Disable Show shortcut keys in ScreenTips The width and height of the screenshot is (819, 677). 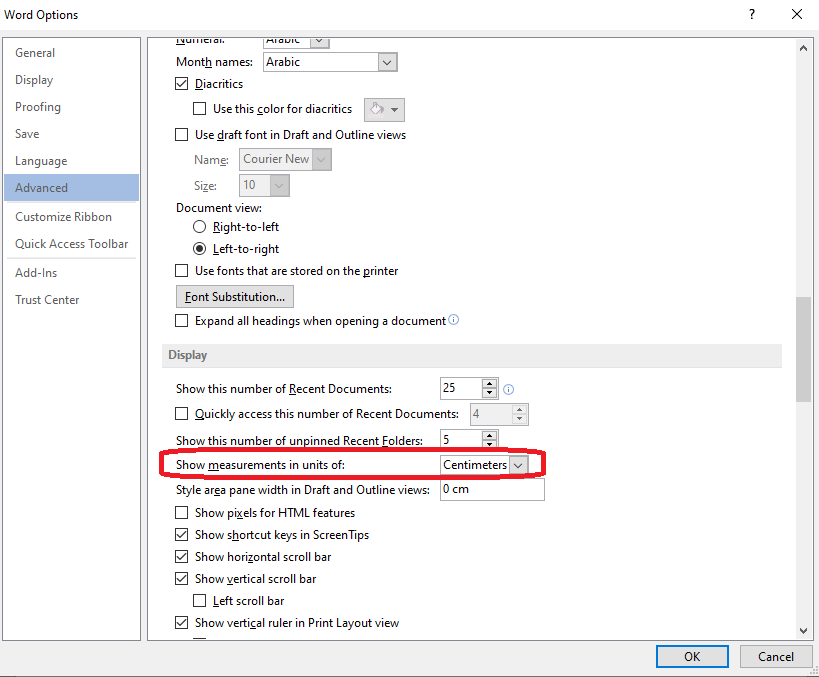181,534
